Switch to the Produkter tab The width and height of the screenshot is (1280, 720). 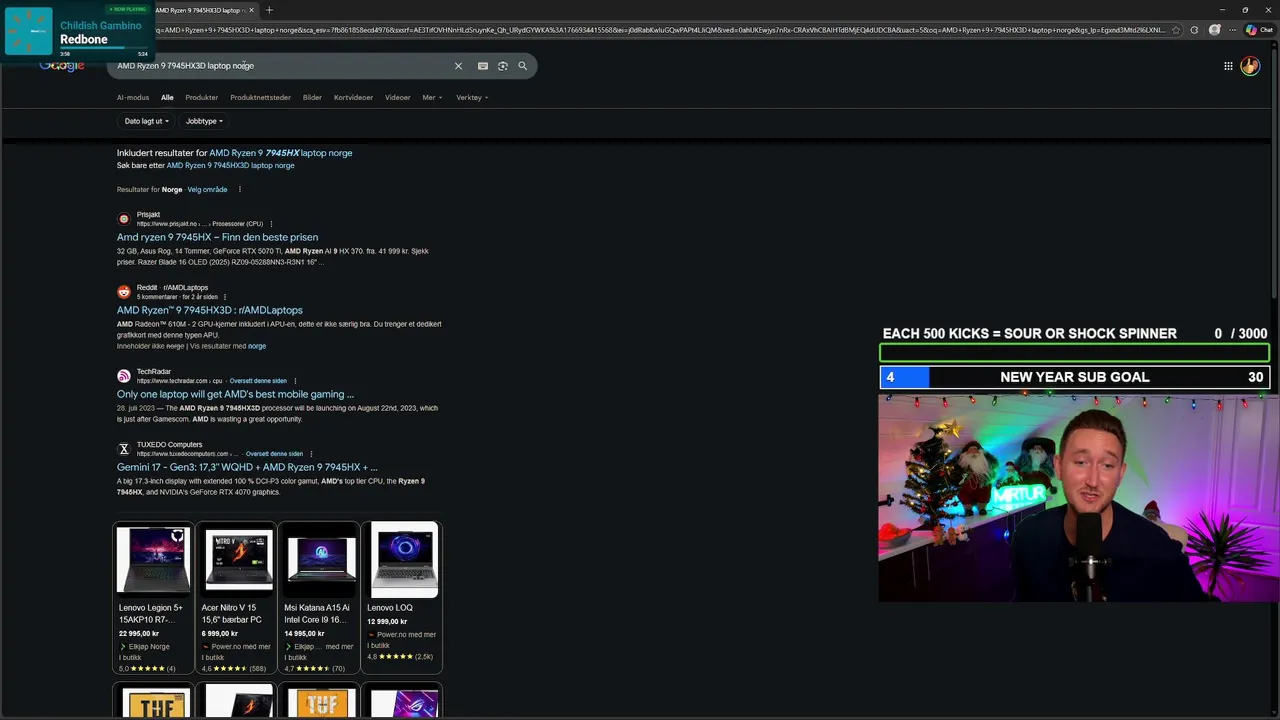point(201,98)
